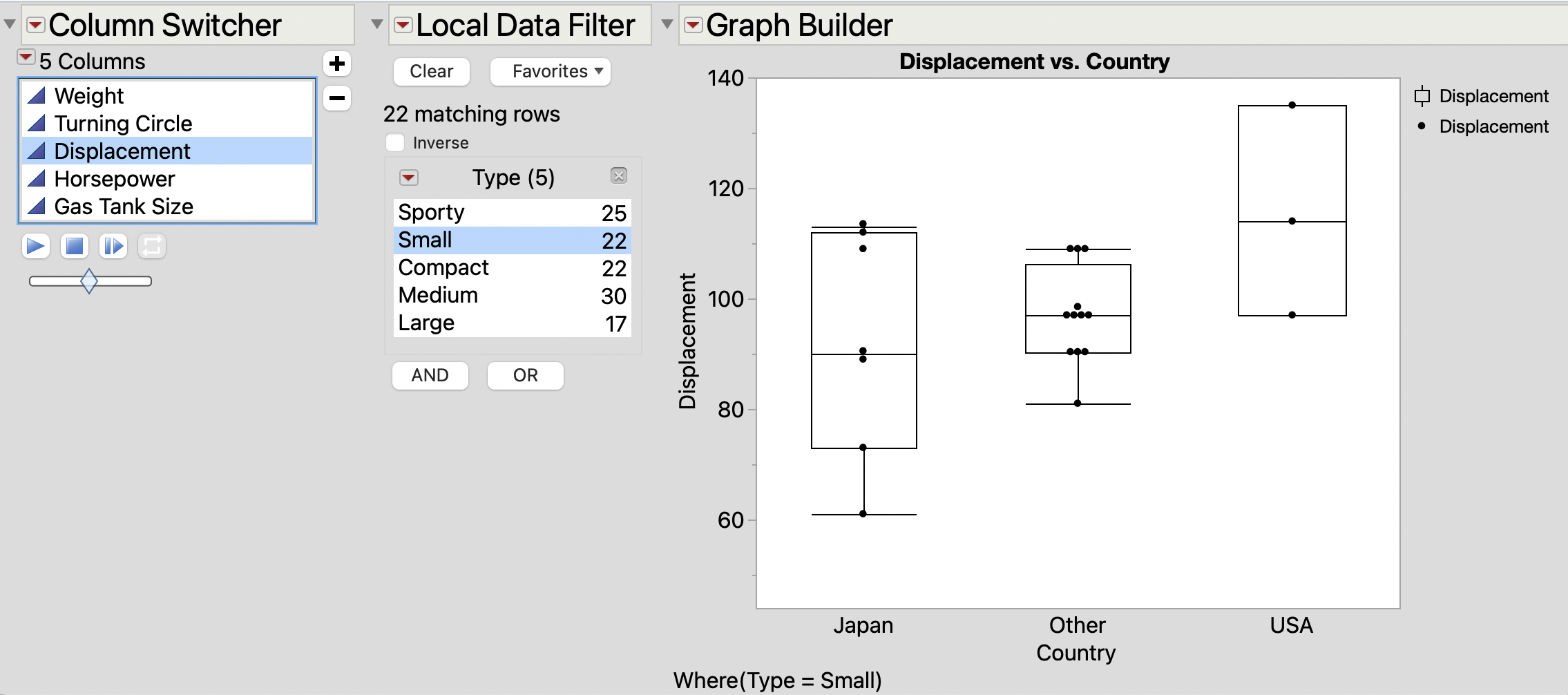The height and width of the screenshot is (695, 1568).
Task: Open the Favorites dropdown
Action: click(550, 71)
